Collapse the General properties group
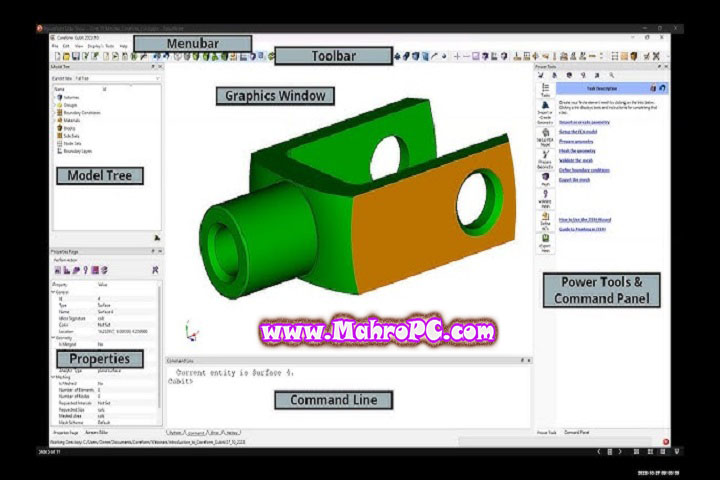 coord(53,292)
